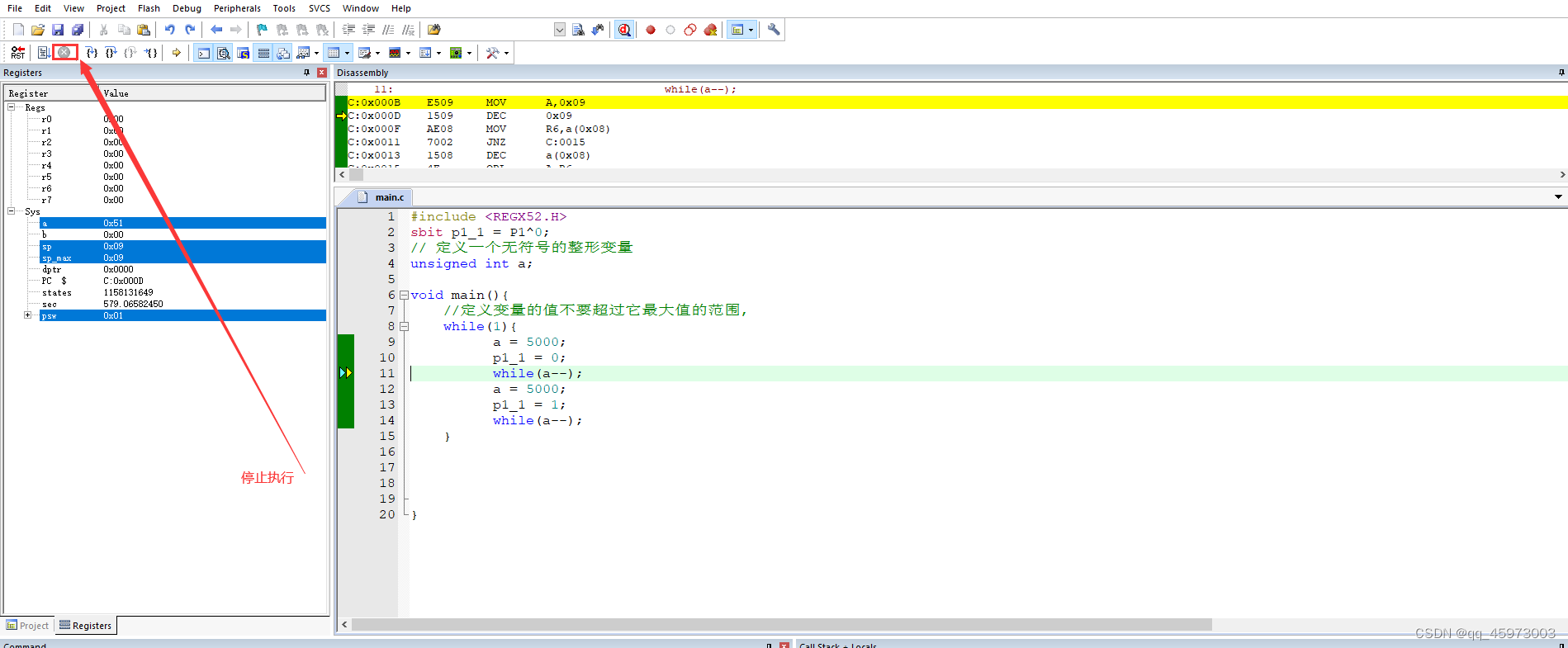The width and height of the screenshot is (1568, 648).
Task: Select the 'a' register row
Action: pos(182,223)
